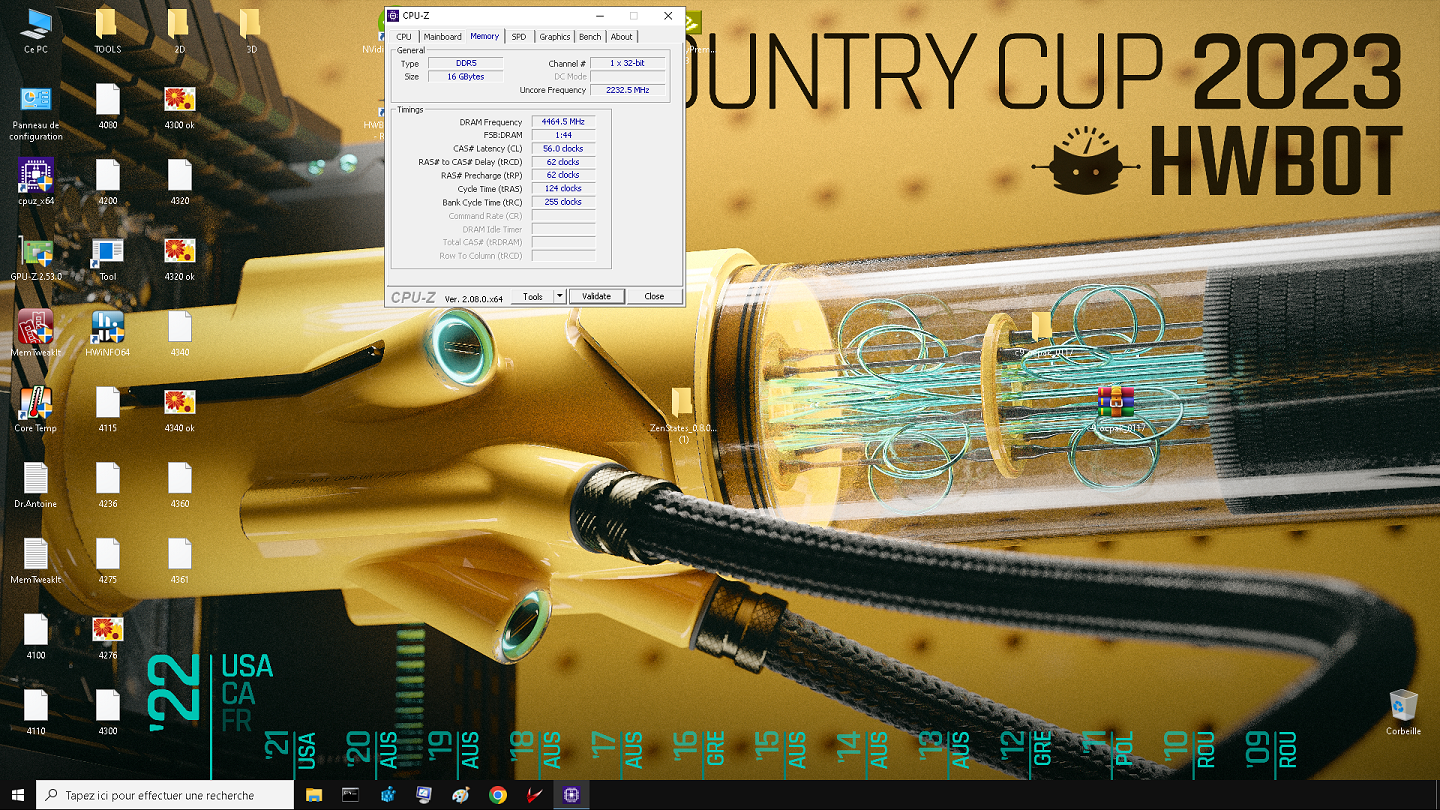The width and height of the screenshot is (1440, 810).
Task: Click the CPU-Z taskbar button
Action: pyautogui.click(x=572, y=795)
